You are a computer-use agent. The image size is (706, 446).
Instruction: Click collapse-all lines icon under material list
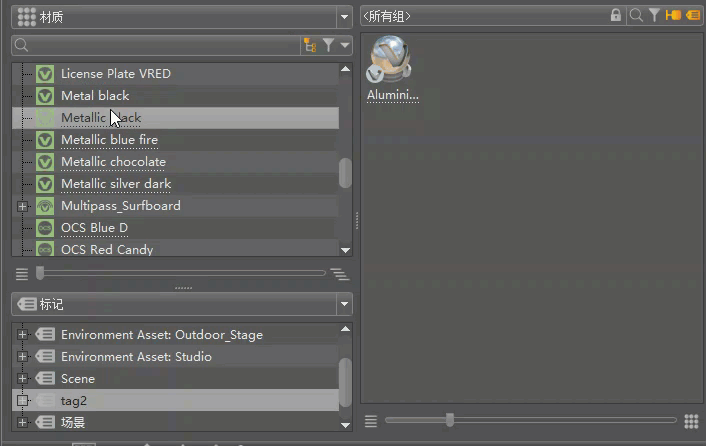22,274
